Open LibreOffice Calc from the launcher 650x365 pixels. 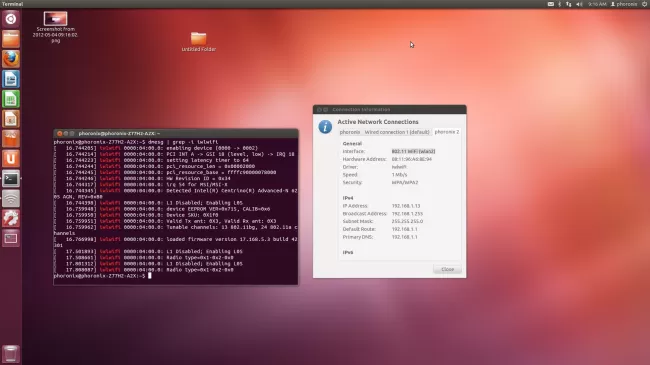tap(11, 99)
